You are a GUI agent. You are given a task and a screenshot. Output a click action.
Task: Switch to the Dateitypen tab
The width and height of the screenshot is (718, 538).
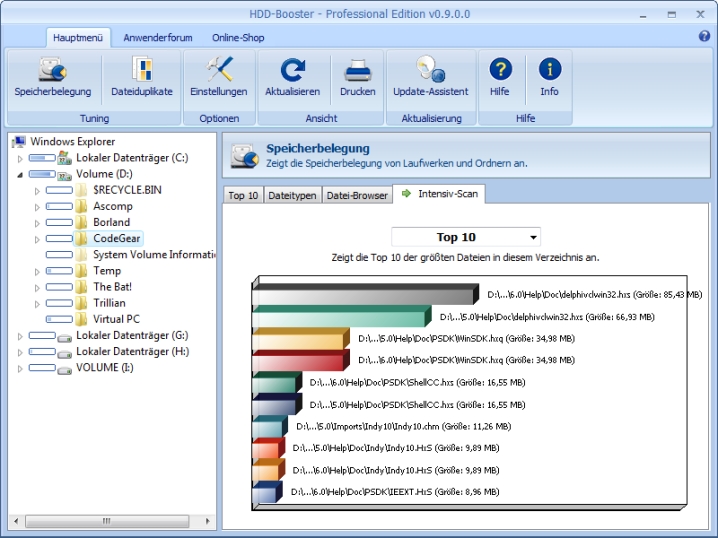coord(292,195)
